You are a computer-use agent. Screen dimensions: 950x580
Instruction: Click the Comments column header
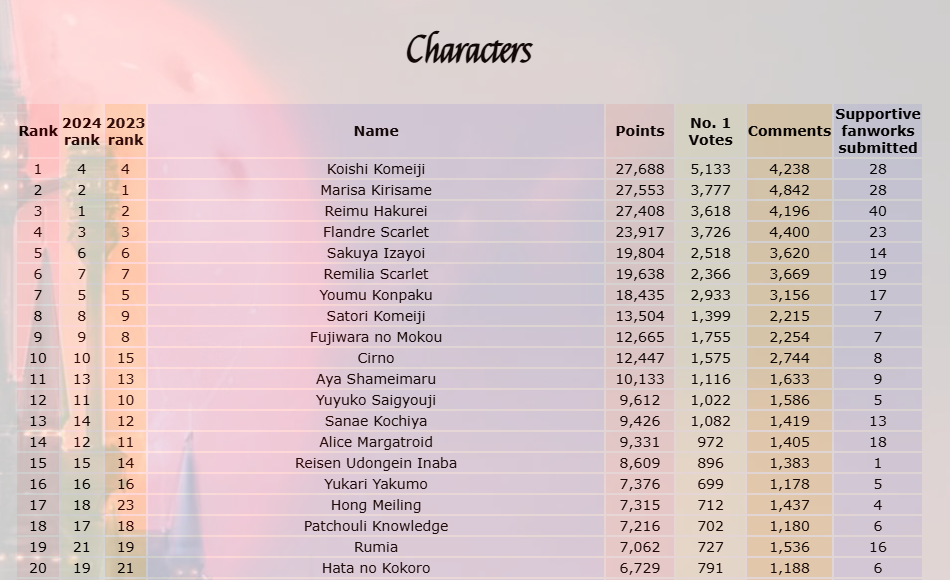point(789,131)
